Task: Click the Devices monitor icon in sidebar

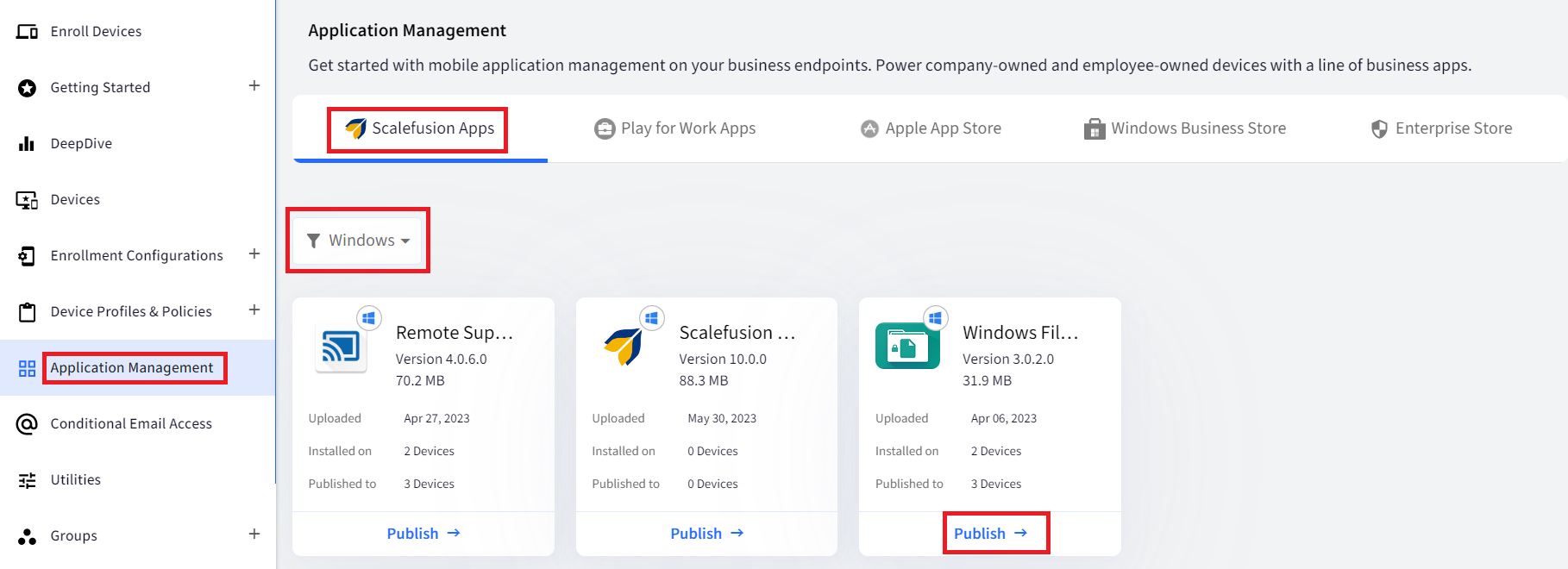Action: pyautogui.click(x=27, y=200)
